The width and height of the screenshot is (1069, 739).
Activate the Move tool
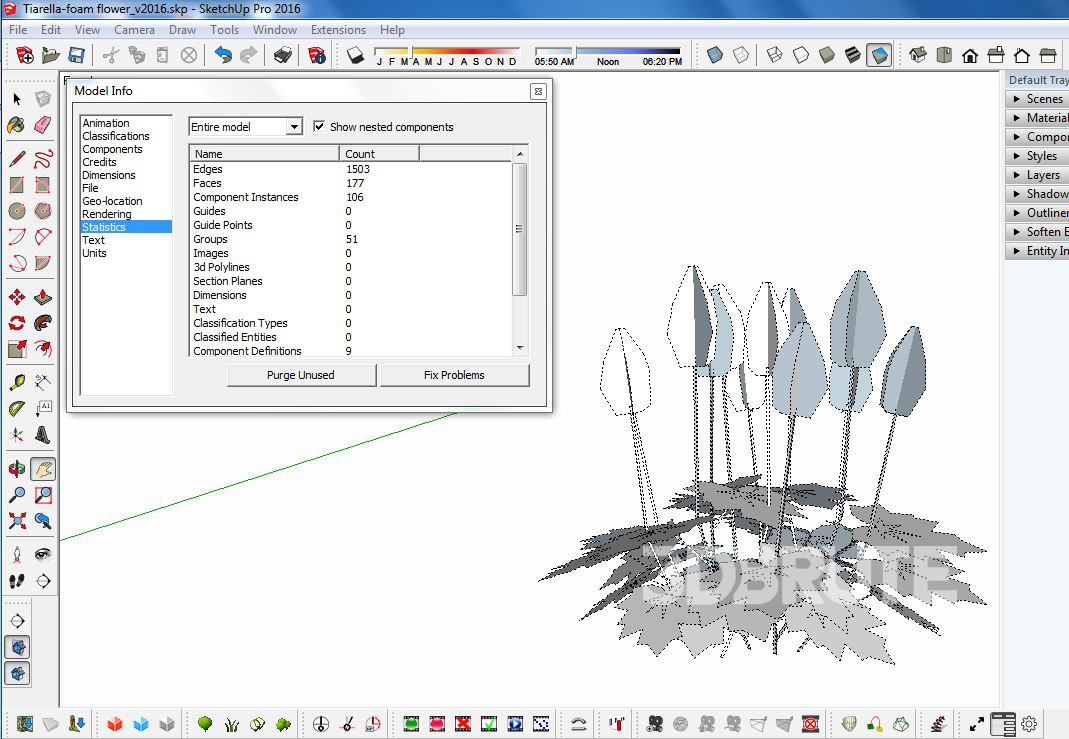[x=17, y=297]
